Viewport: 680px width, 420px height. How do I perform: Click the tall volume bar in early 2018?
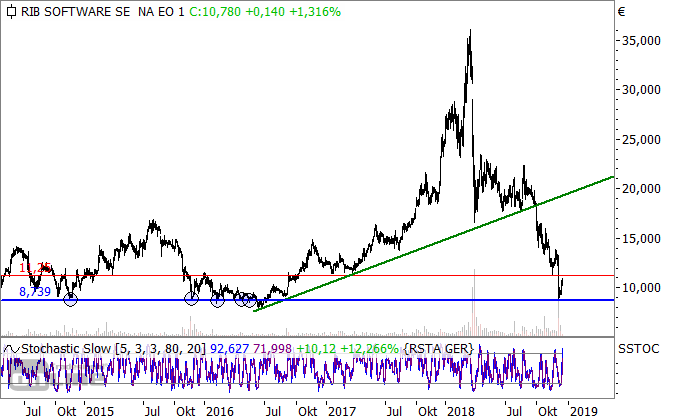click(474, 302)
